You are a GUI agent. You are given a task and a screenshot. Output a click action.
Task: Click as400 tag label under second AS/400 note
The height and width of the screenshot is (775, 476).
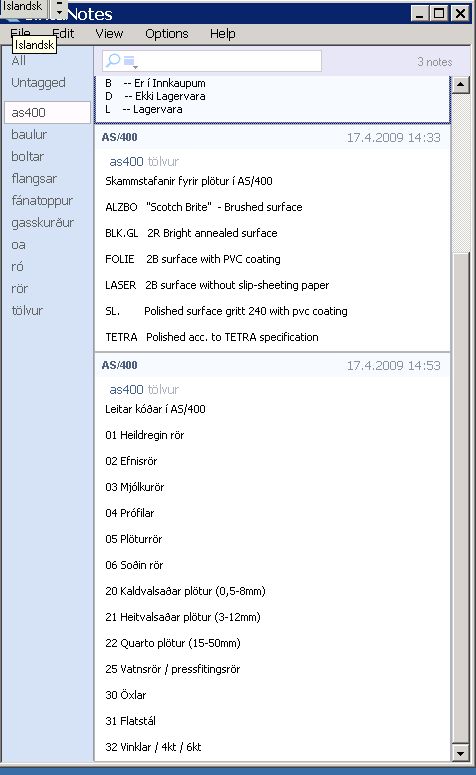126,389
